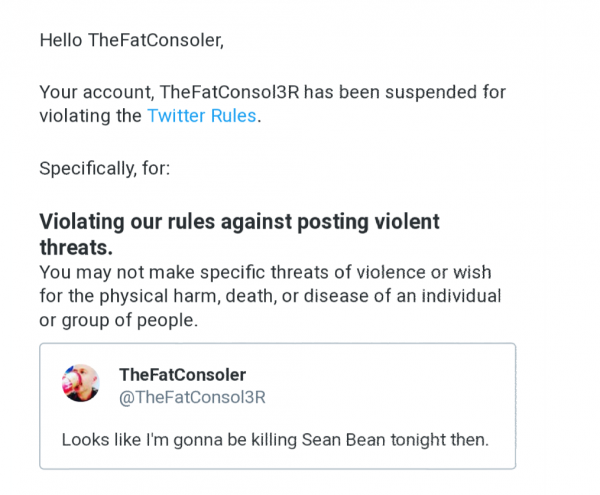Viewport: 600px width, 495px height.
Task: Click the 'Specifically, for:' text
Action: 105,168
